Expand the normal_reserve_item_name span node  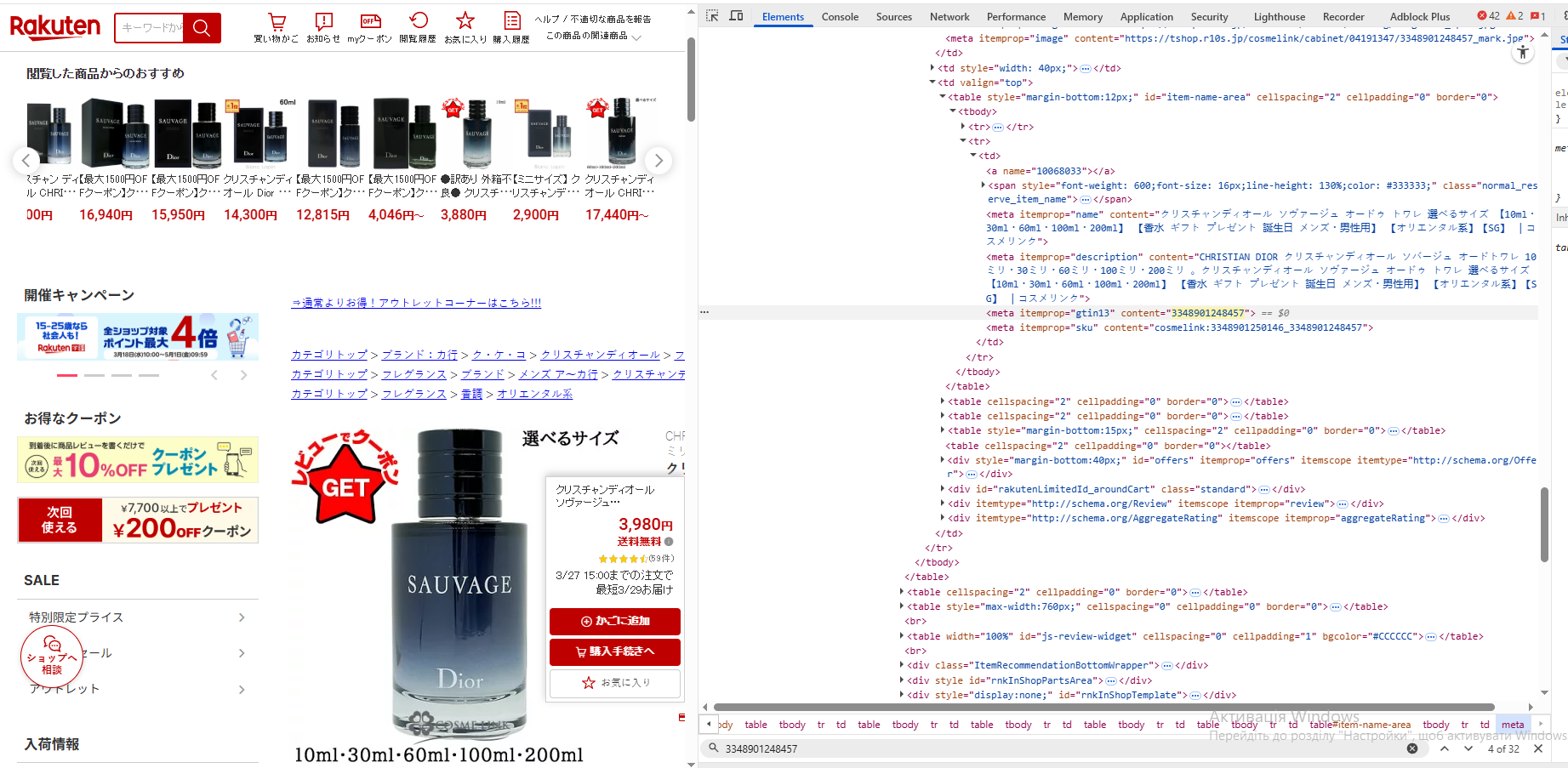(x=984, y=185)
